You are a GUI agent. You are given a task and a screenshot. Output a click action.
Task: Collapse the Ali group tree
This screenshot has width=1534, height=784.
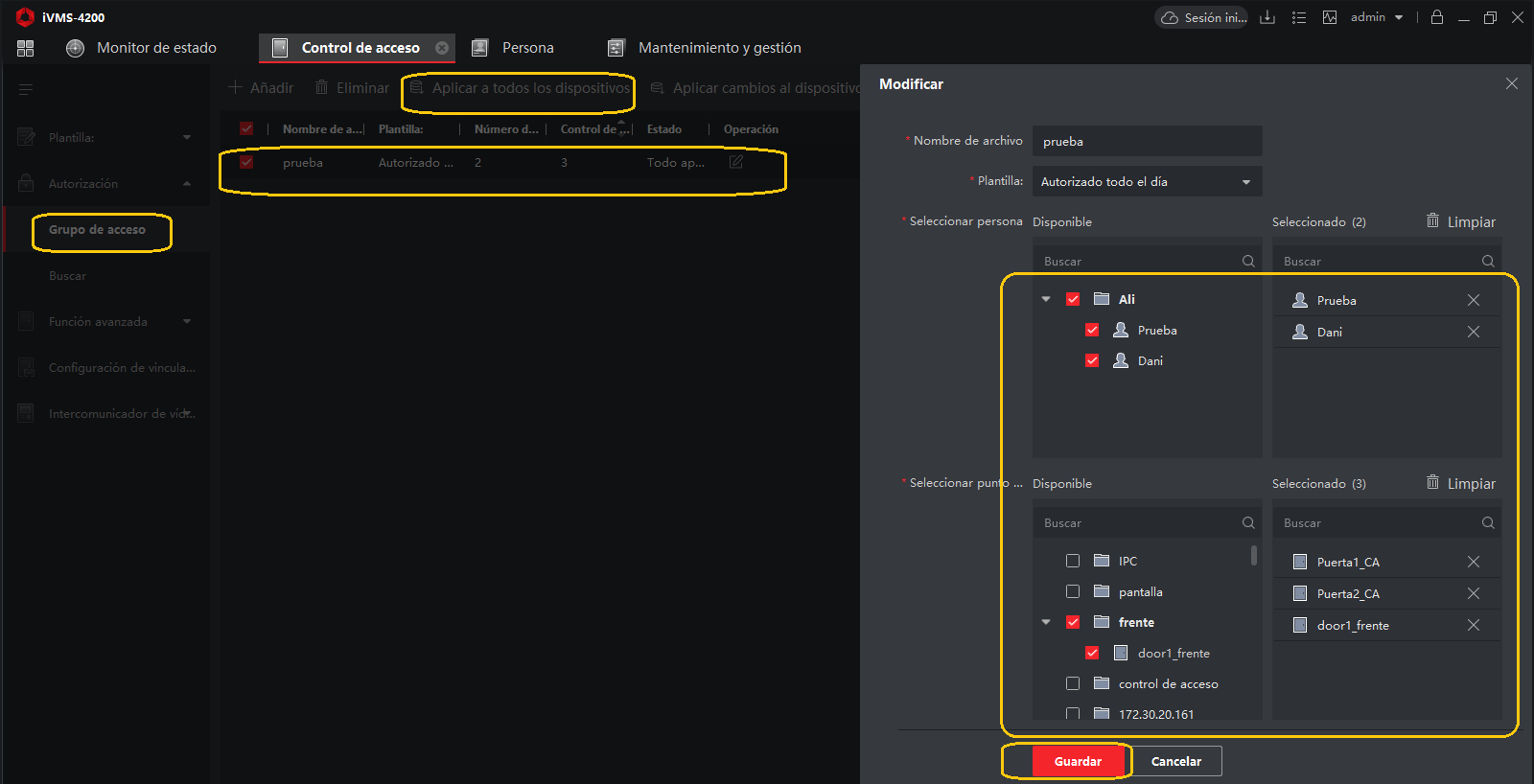(1046, 299)
